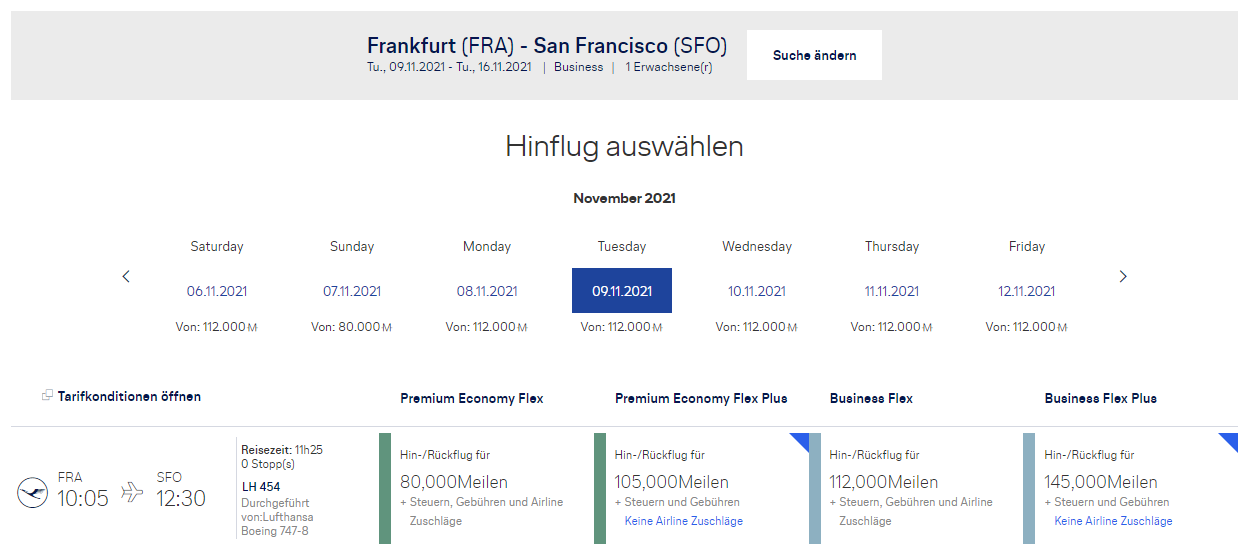
Task: Choose Business Flex Plus 145,000 Meilen fare
Action: click(1131, 488)
